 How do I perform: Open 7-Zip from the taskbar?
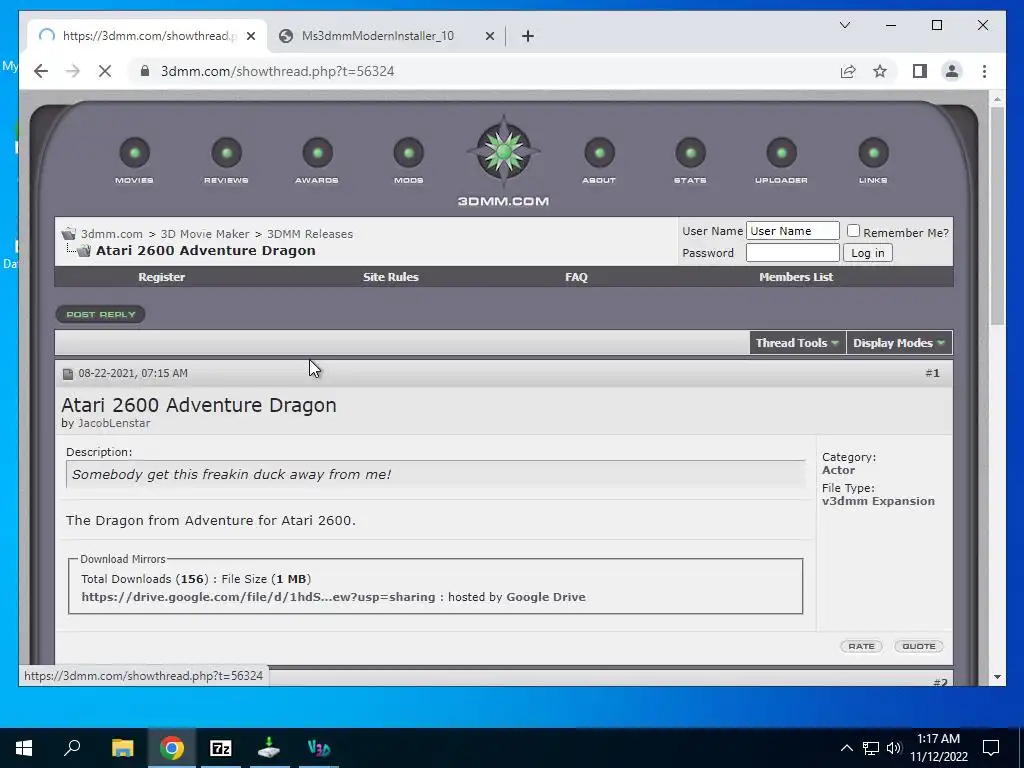tap(221, 748)
